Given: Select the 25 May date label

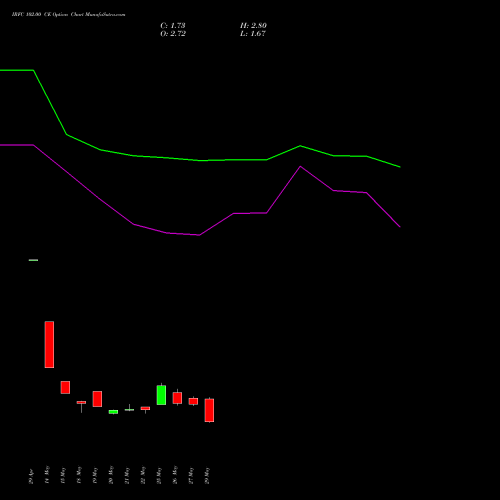Looking at the screenshot, I should [159, 475].
